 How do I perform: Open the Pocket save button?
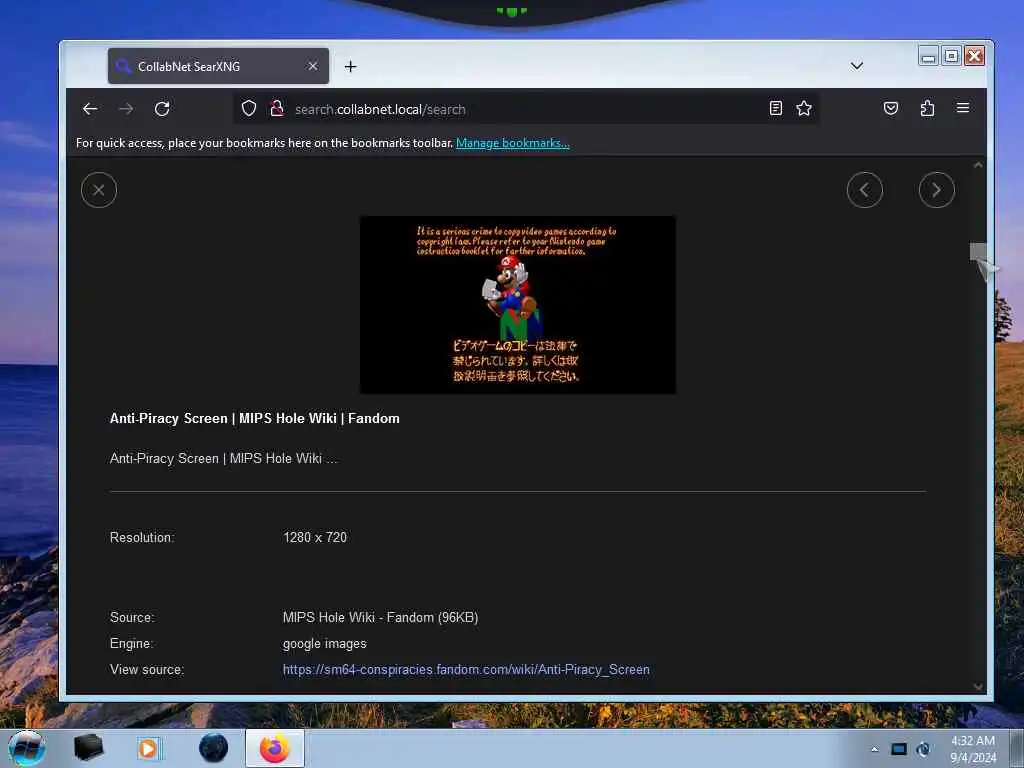(891, 108)
